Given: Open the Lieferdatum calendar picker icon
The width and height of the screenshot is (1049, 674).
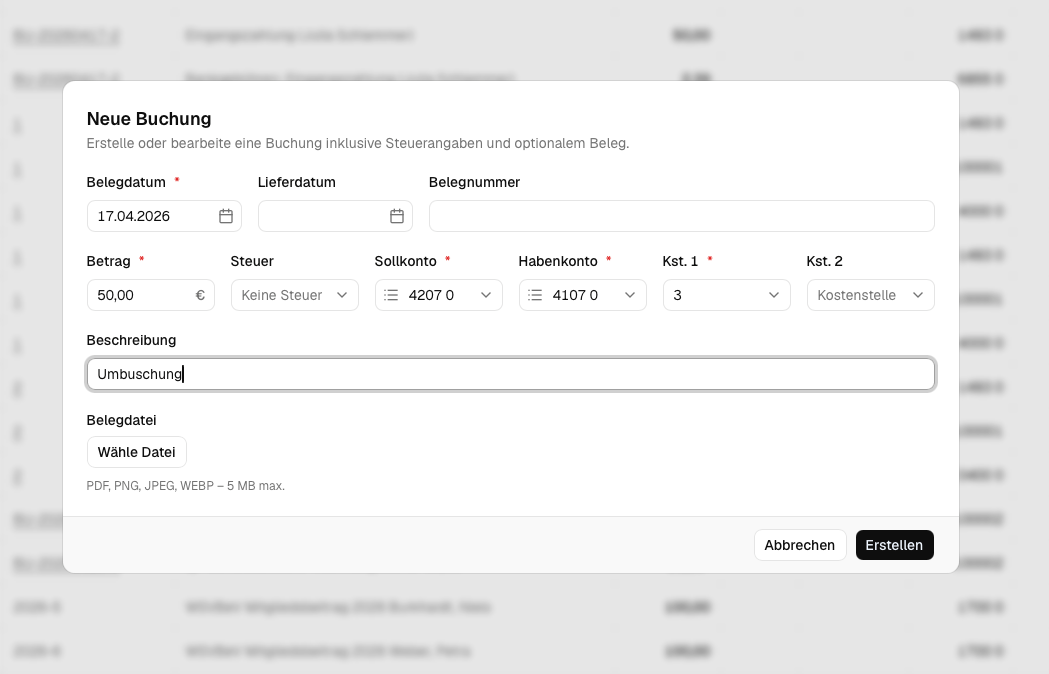Looking at the screenshot, I should click(397, 216).
